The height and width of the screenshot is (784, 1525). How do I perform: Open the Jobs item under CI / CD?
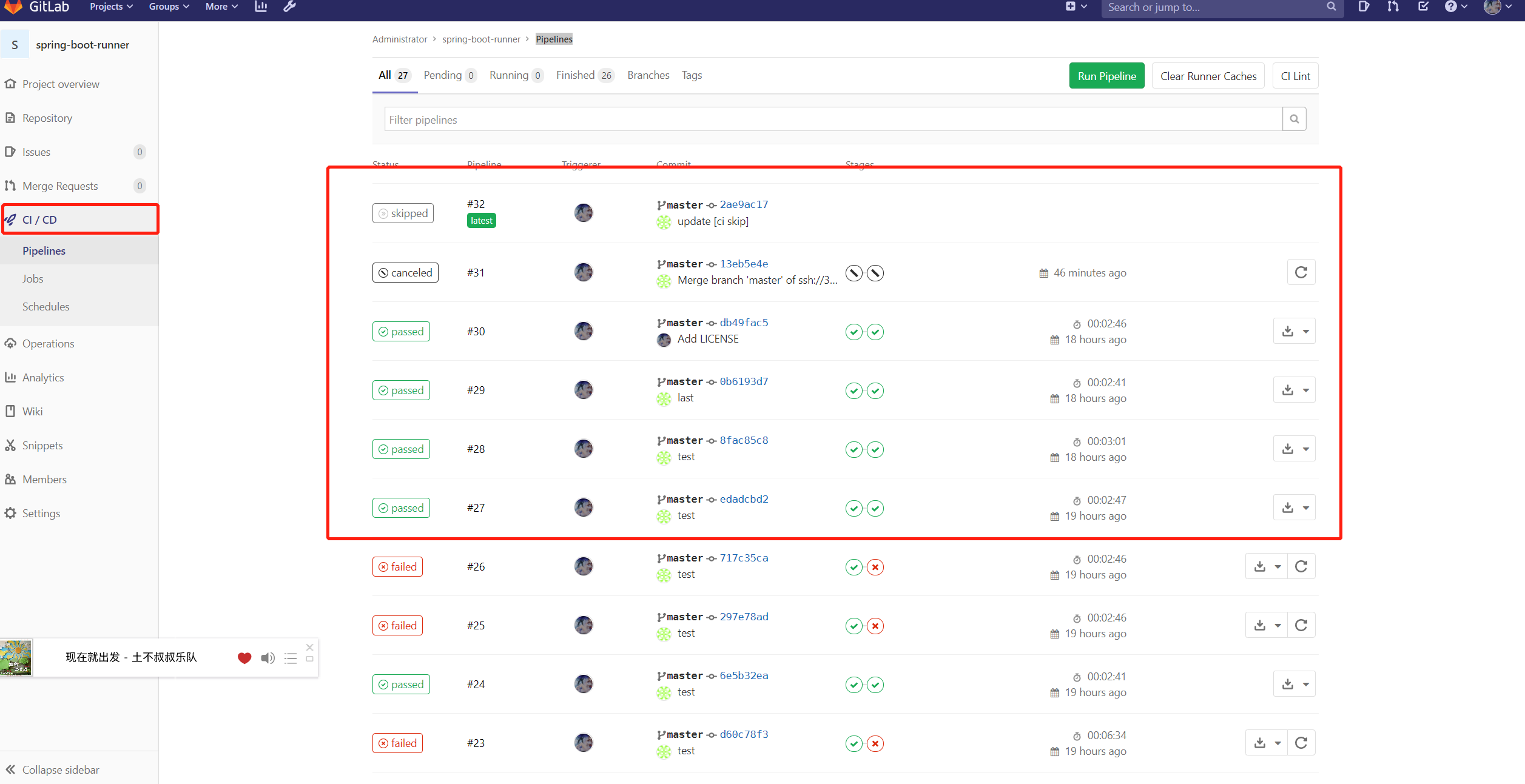tap(33, 278)
